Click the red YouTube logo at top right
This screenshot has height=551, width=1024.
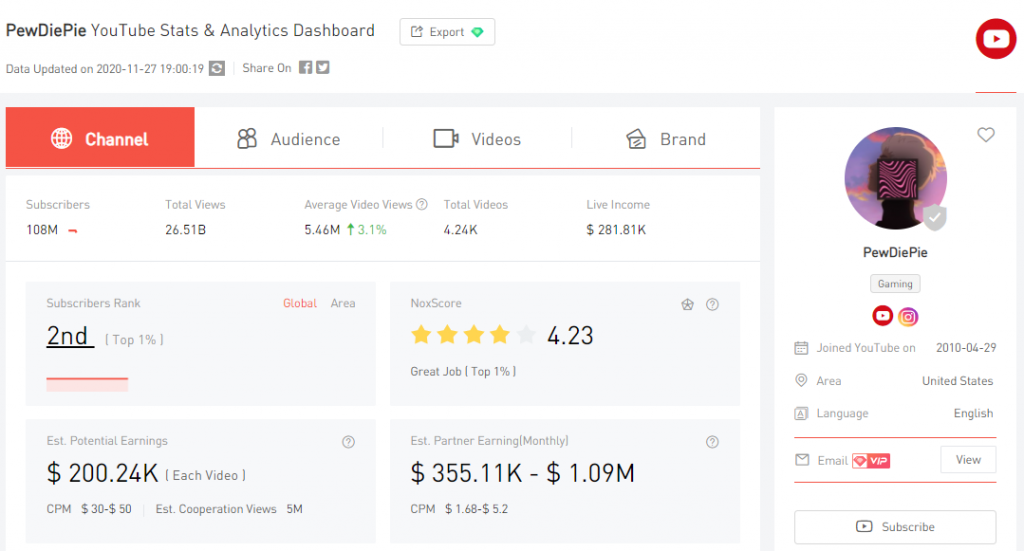point(996,39)
